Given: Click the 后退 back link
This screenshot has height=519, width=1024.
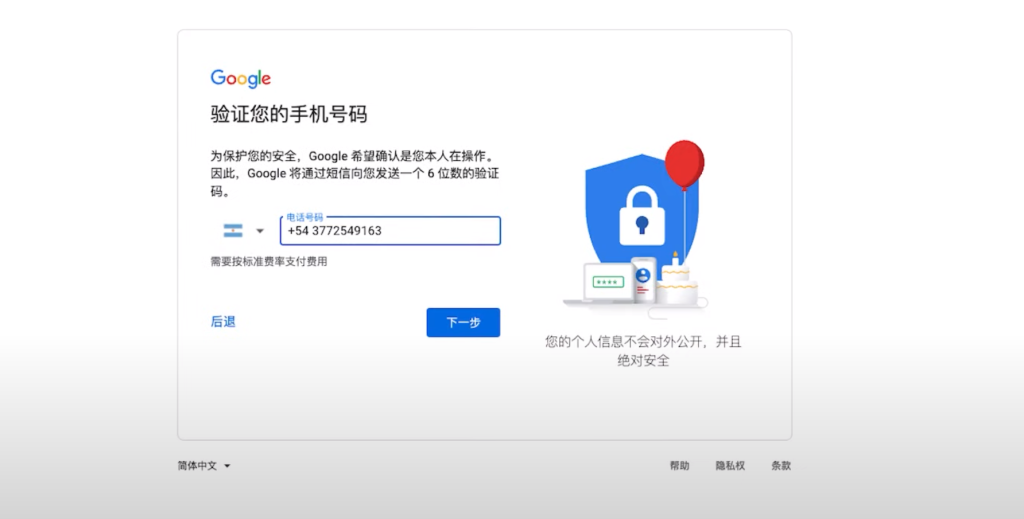Looking at the screenshot, I should coord(223,322).
